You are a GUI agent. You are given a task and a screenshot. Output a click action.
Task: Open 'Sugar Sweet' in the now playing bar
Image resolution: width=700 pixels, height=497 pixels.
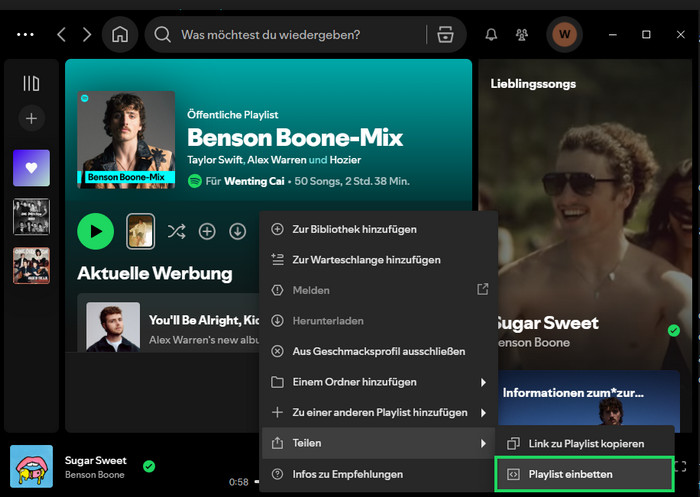(x=96, y=460)
